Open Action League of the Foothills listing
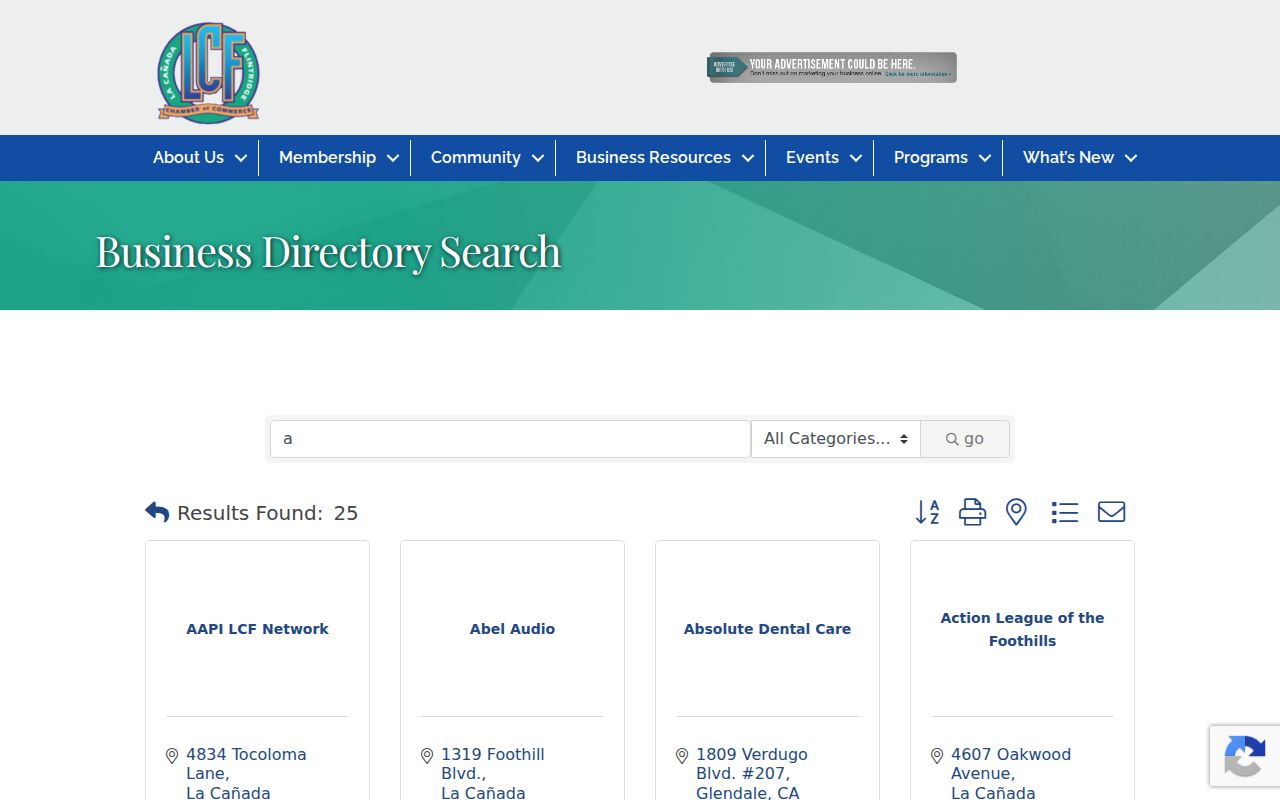 (1022, 629)
